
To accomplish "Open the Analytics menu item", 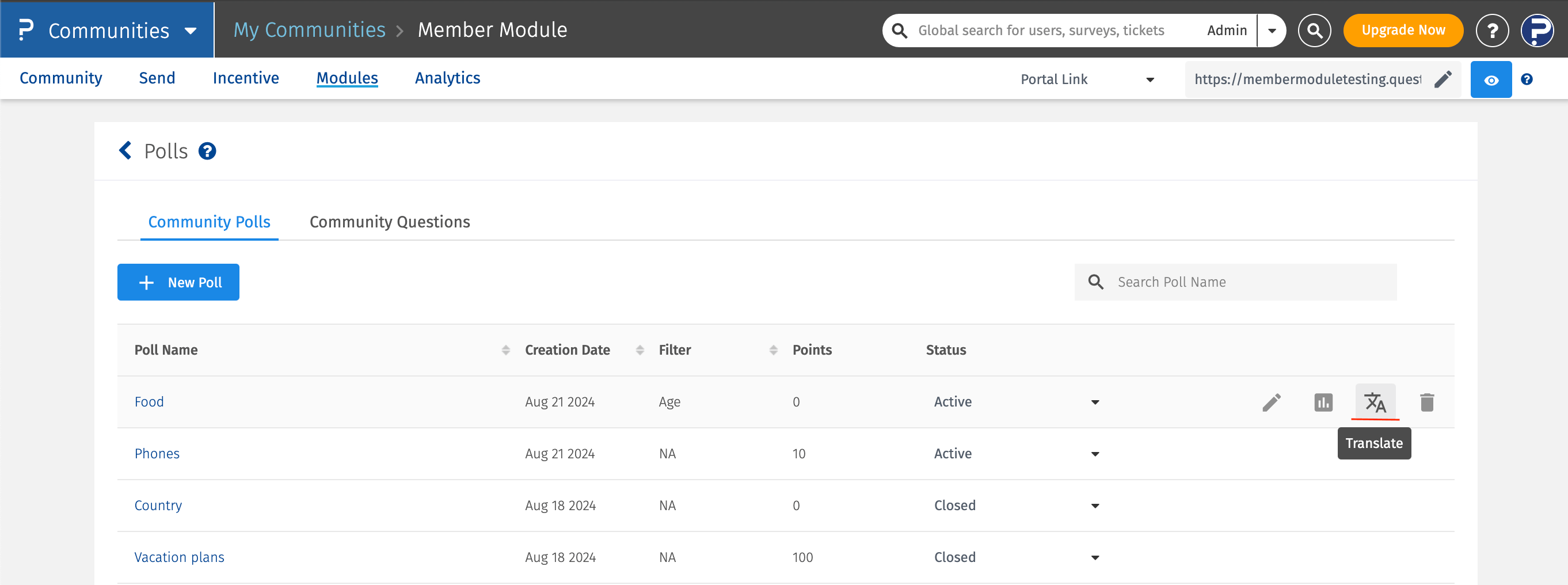I will (447, 78).
